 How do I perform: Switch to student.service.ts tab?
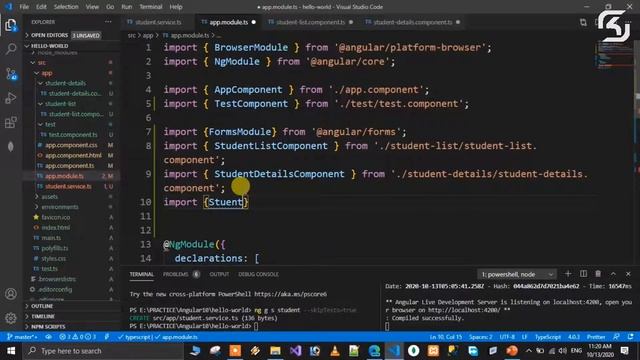point(158,22)
